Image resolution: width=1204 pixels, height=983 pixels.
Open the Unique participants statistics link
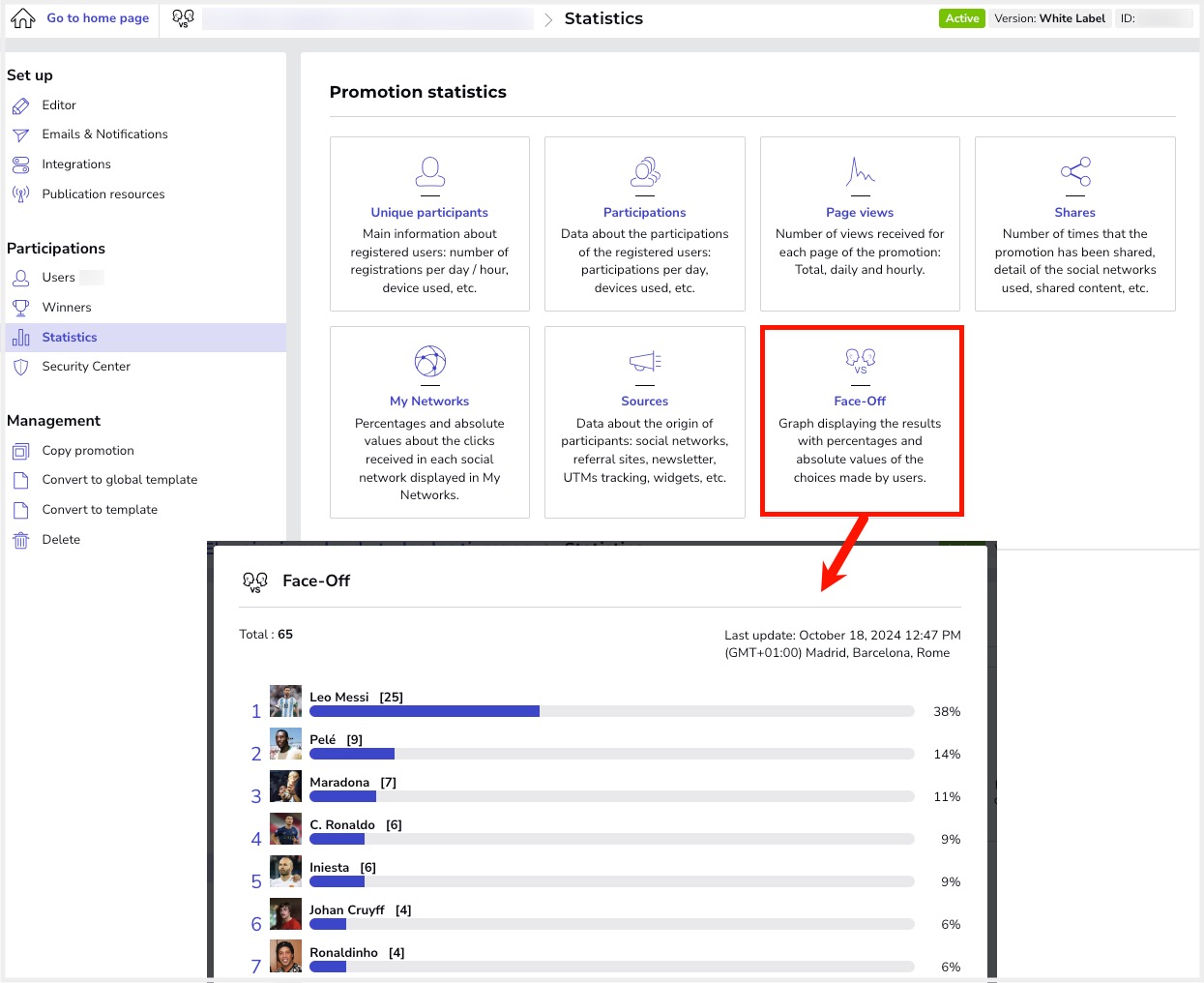(x=429, y=213)
